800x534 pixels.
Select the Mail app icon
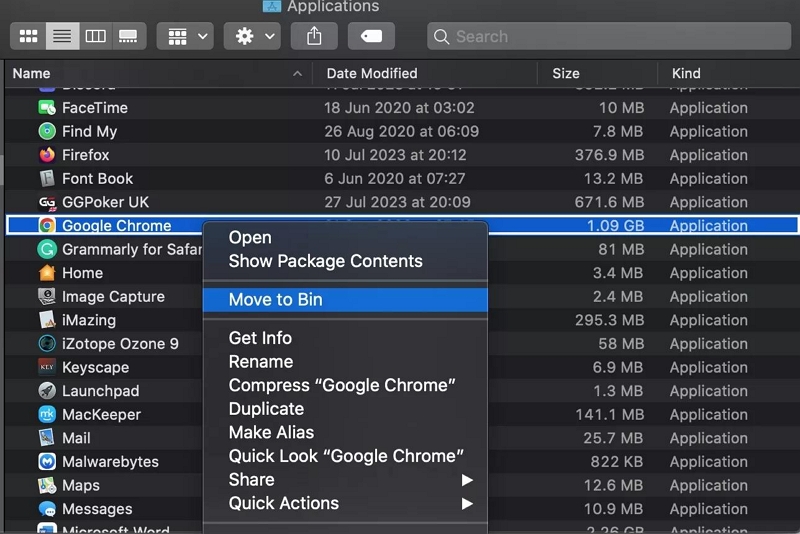pyautogui.click(x=47, y=438)
